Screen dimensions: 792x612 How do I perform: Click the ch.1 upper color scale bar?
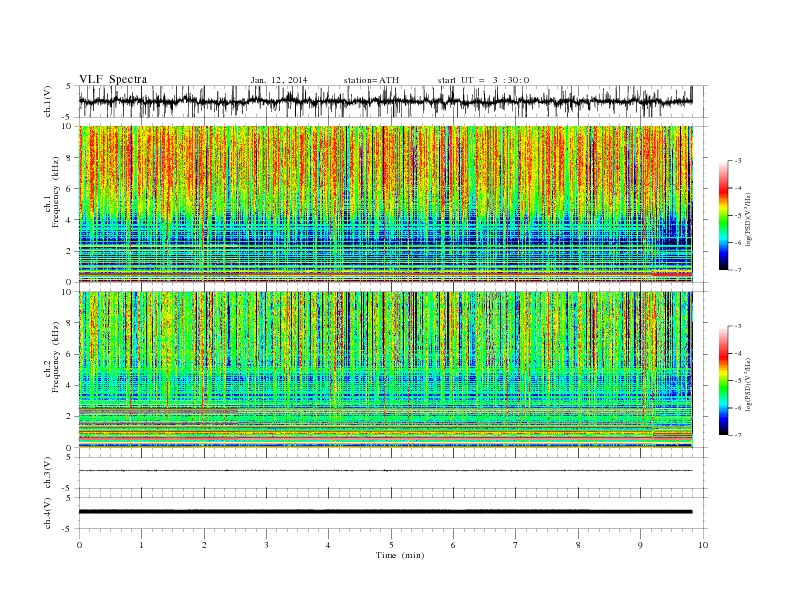click(723, 215)
